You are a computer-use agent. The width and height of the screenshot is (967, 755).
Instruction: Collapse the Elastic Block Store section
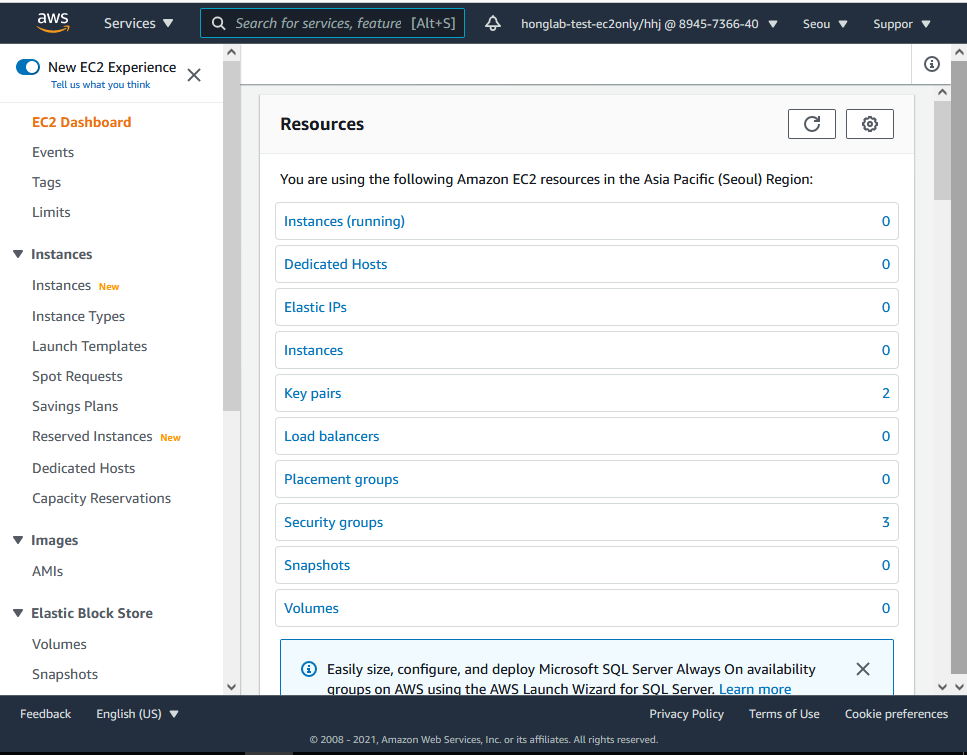pos(18,613)
